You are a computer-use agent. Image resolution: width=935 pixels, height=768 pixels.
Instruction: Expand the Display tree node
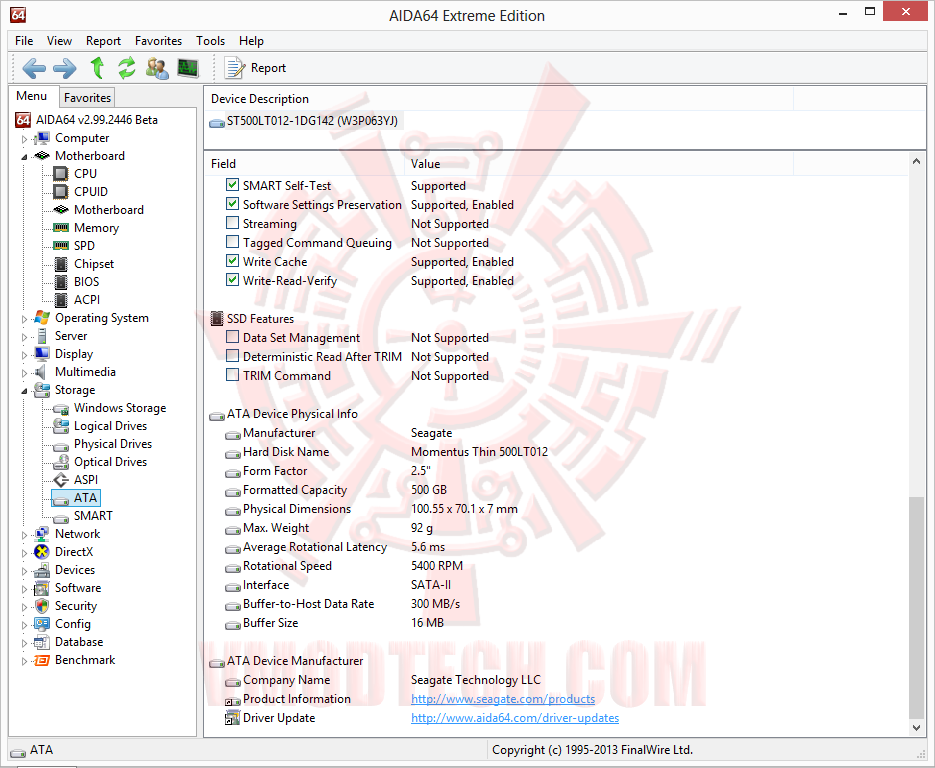pyautogui.click(x=24, y=355)
